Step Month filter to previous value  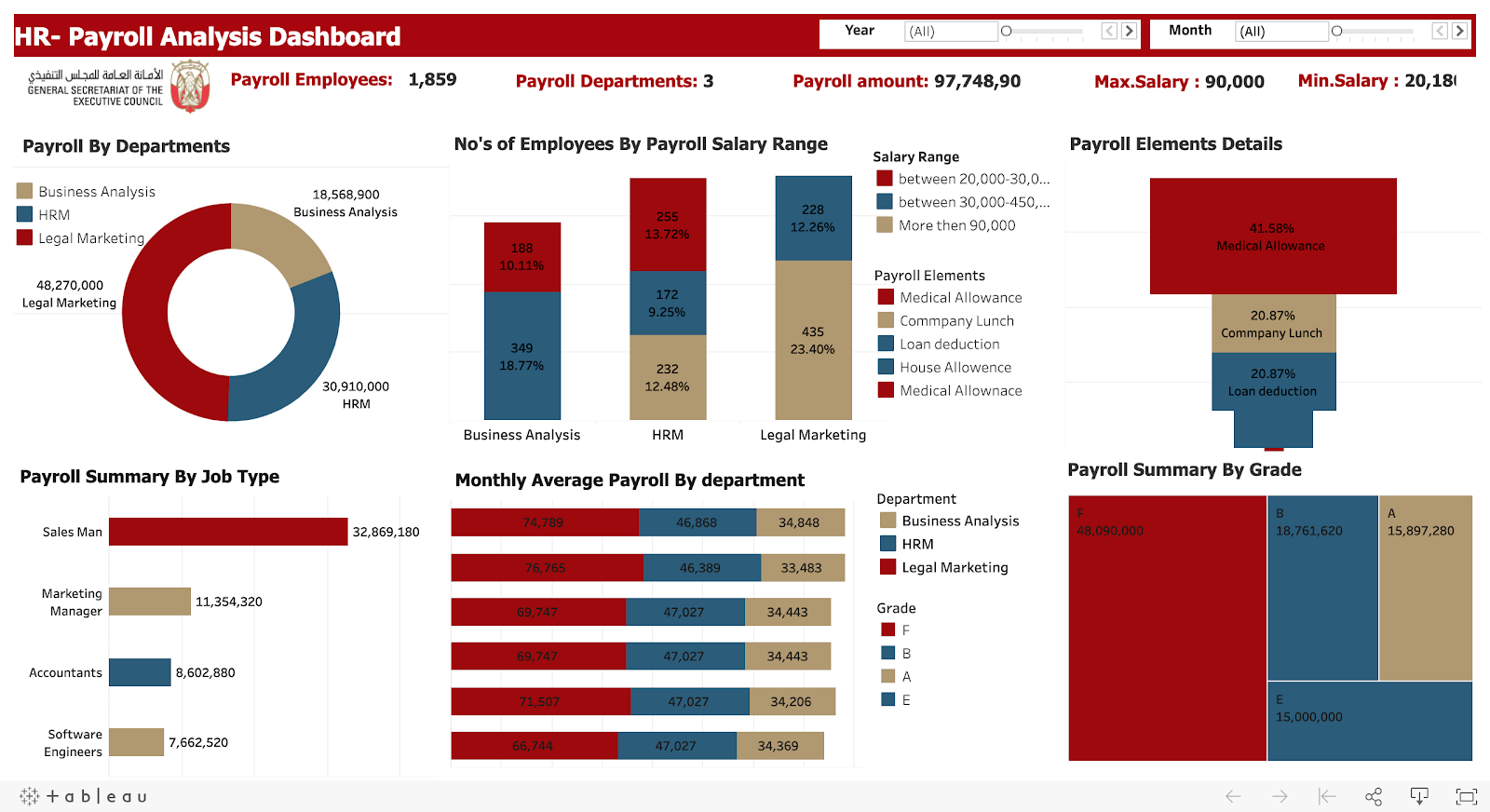[1440, 31]
